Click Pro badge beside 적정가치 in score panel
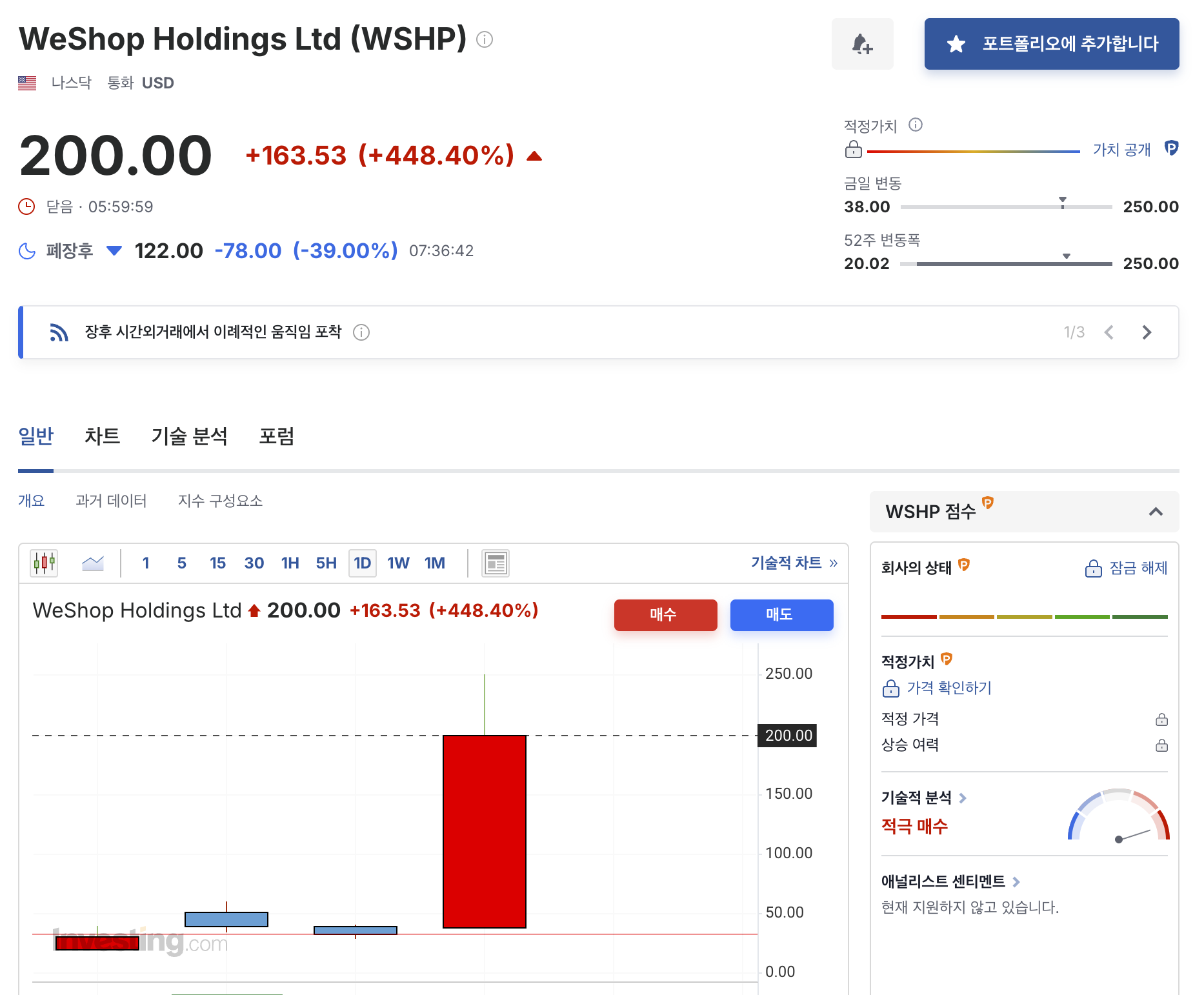Screen dimensions: 1204x995 coord(947,659)
